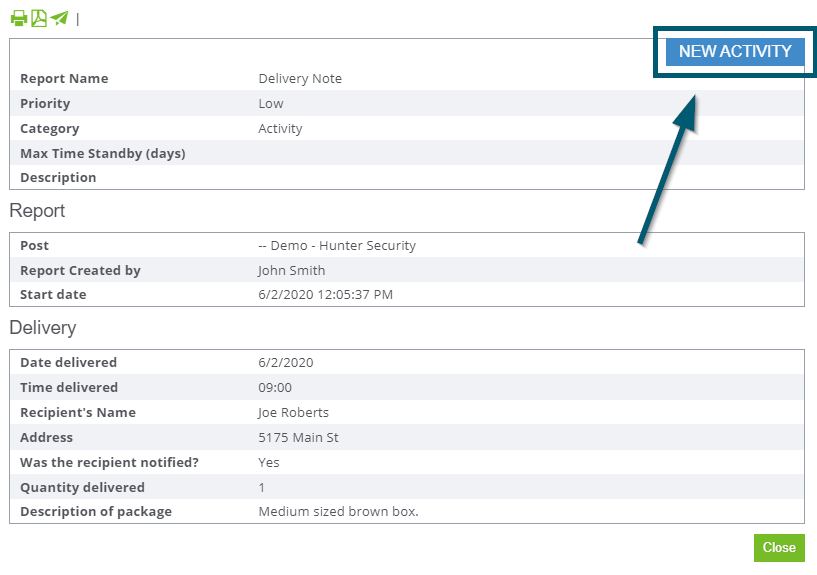Click the 'Date delivered' label
Screen dimensions: 817x575
(x=68, y=362)
